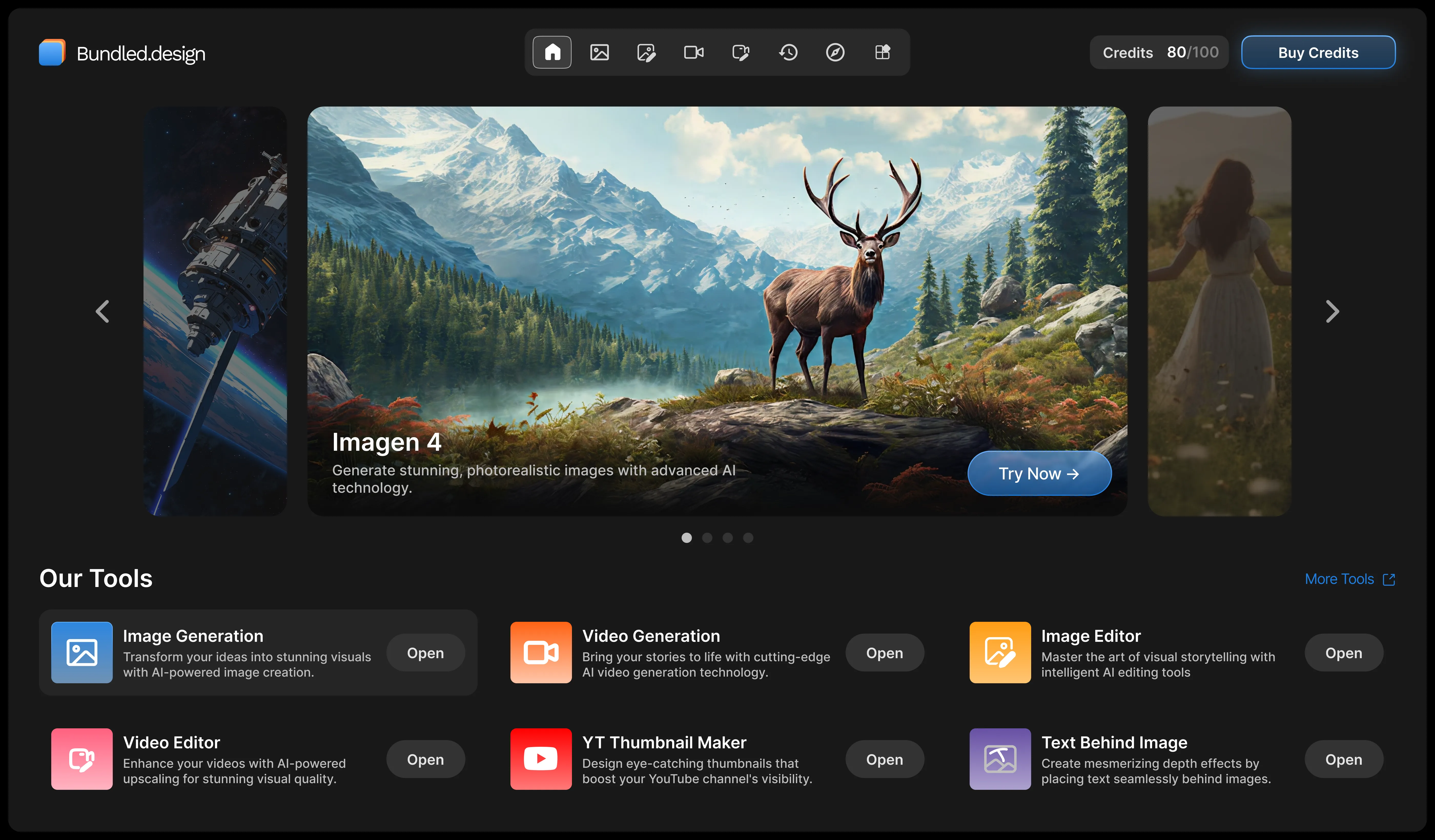
Task: Click the Bundled.design logo
Action: (52, 52)
